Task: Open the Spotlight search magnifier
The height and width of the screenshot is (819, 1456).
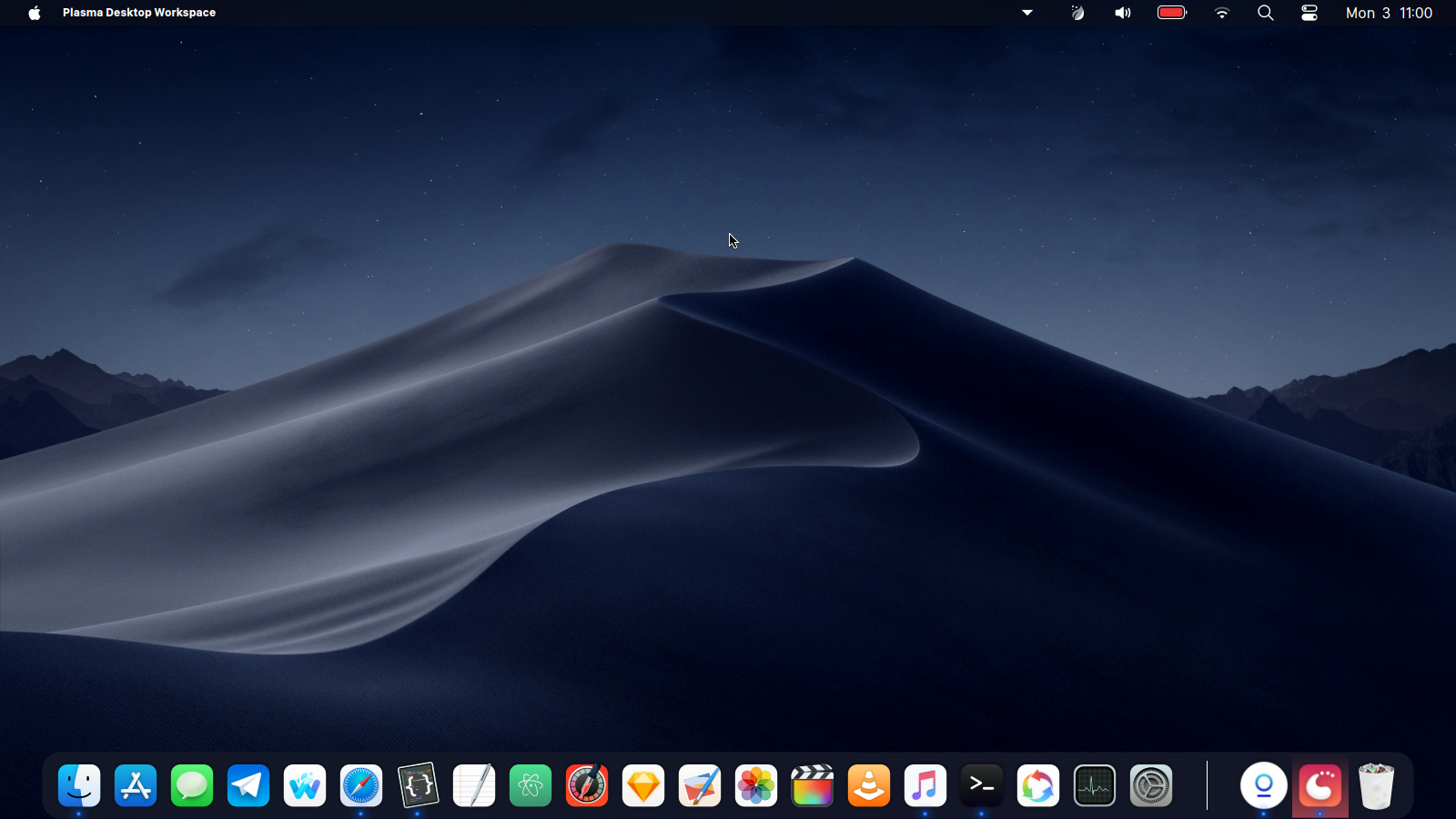Action: [1266, 13]
